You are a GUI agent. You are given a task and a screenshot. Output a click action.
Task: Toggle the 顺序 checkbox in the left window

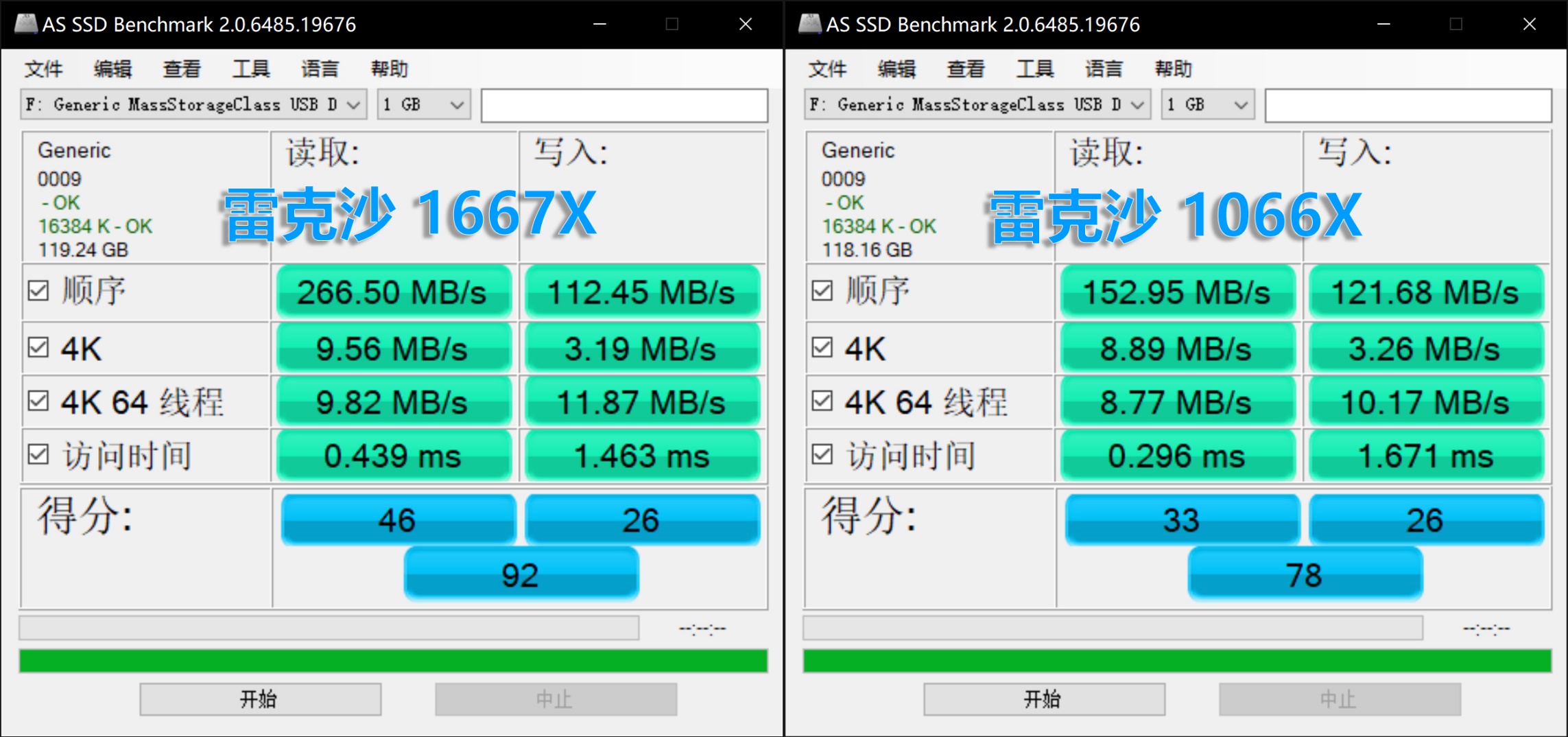38,290
